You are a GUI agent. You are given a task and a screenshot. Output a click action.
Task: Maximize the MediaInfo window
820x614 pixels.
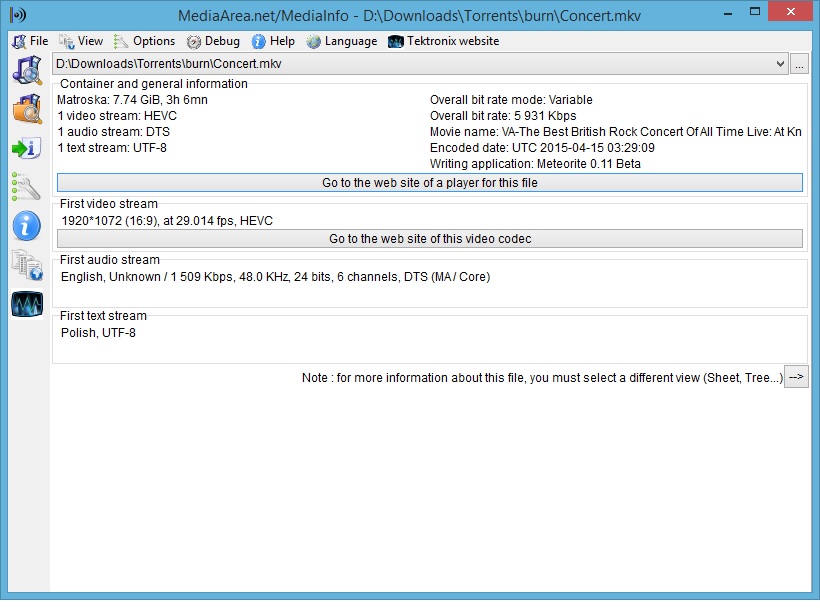(x=755, y=12)
